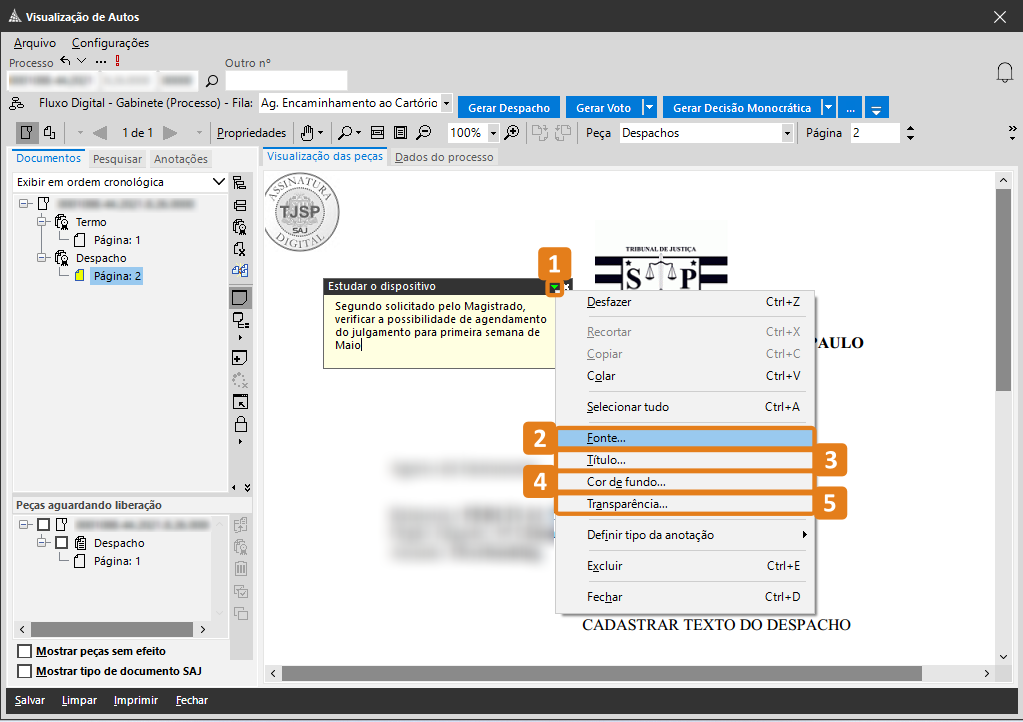The height and width of the screenshot is (722, 1023).
Task: Open the Gerar Decisão Monocrática dropdown arrow
Action: [x=828, y=108]
